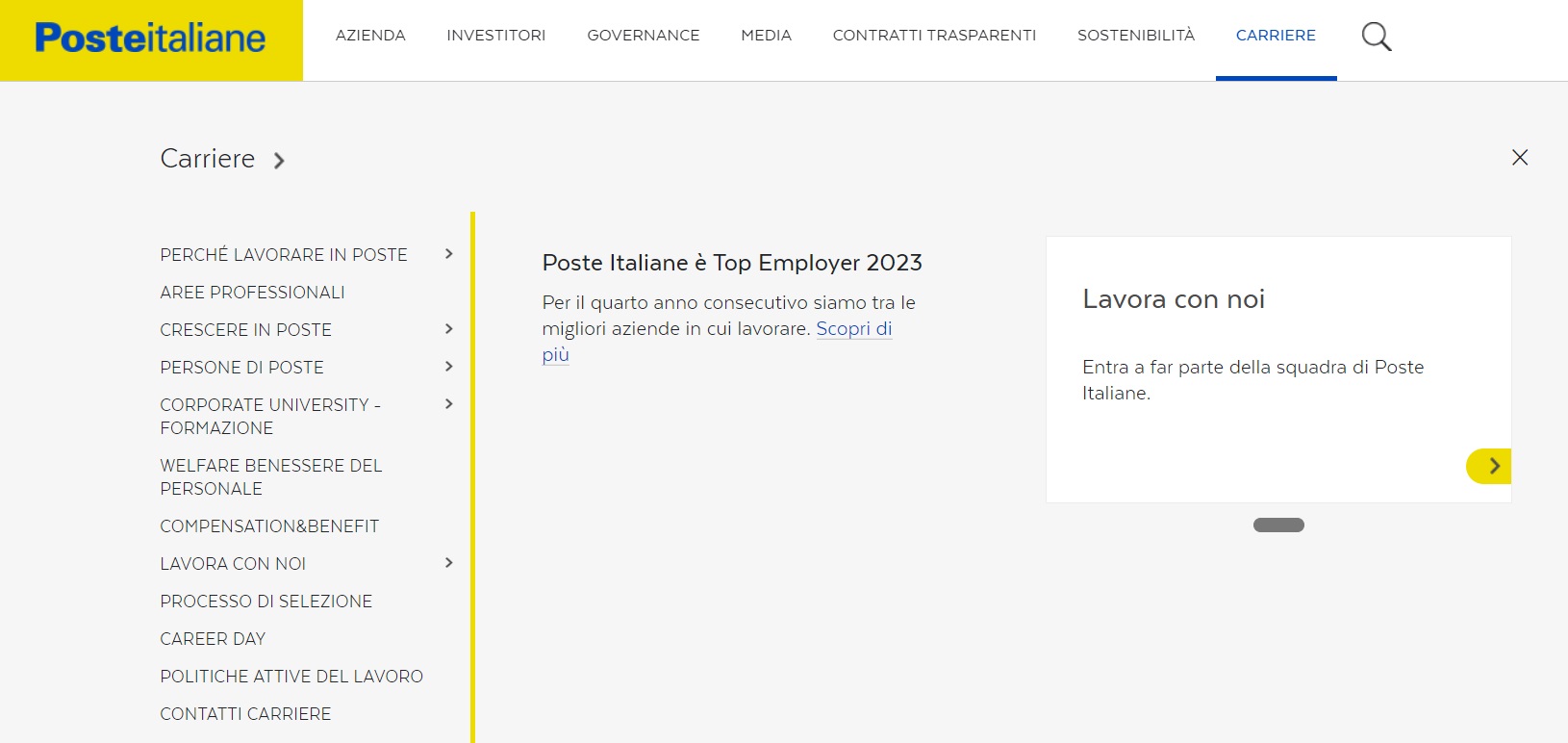1568x743 pixels.
Task: Open Welfare Benessere del Personale
Action: tap(271, 477)
